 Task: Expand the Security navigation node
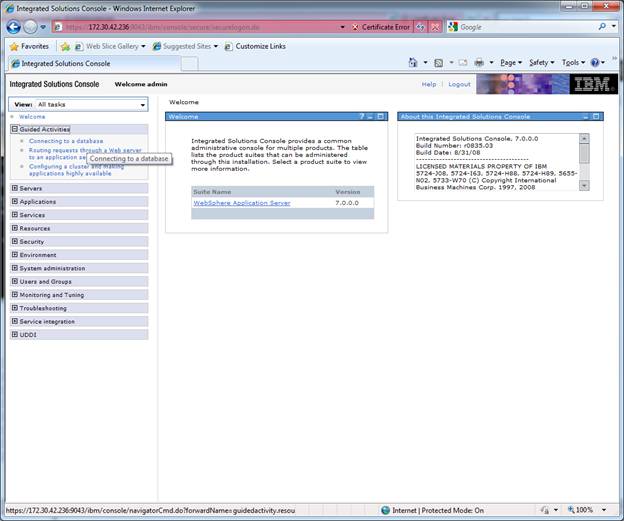coord(15,241)
